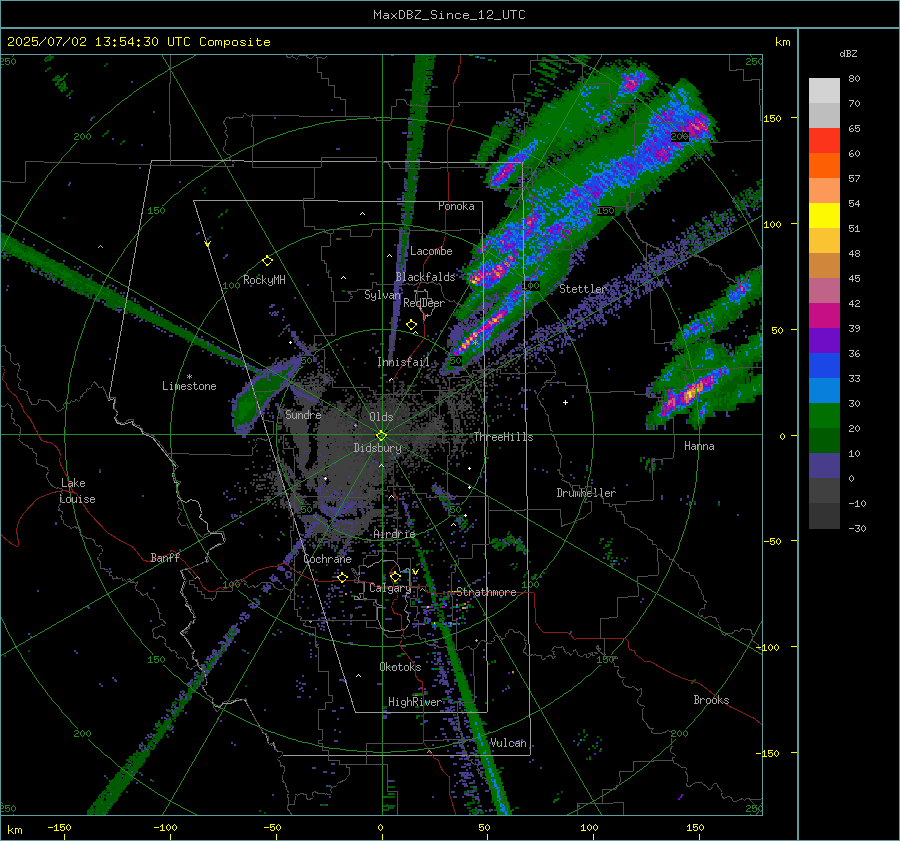Screen dimensions: 900x841
Task: Click the Strathmore city label
Action: (x=486, y=592)
